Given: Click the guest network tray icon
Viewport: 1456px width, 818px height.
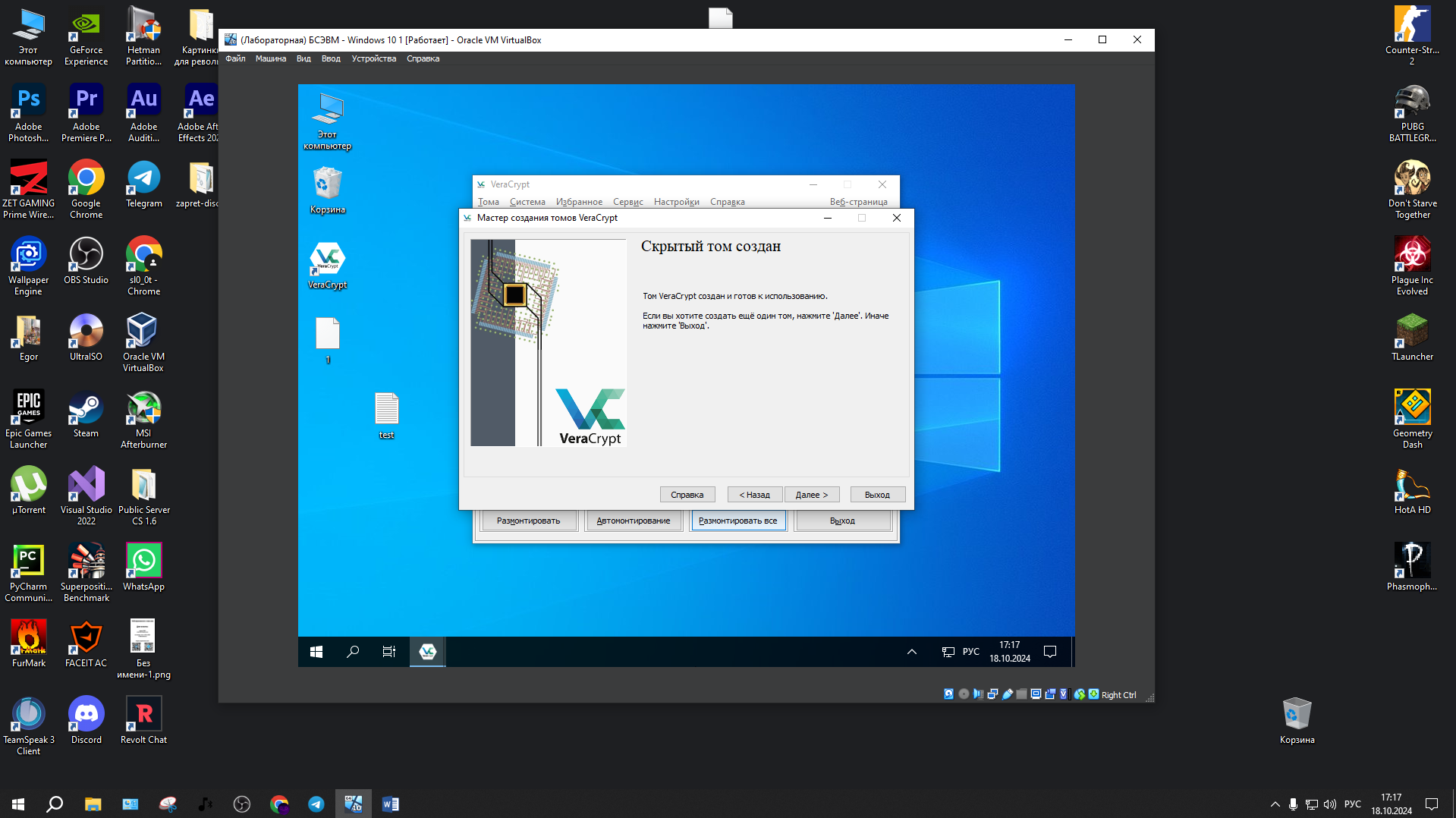Looking at the screenshot, I should point(948,652).
